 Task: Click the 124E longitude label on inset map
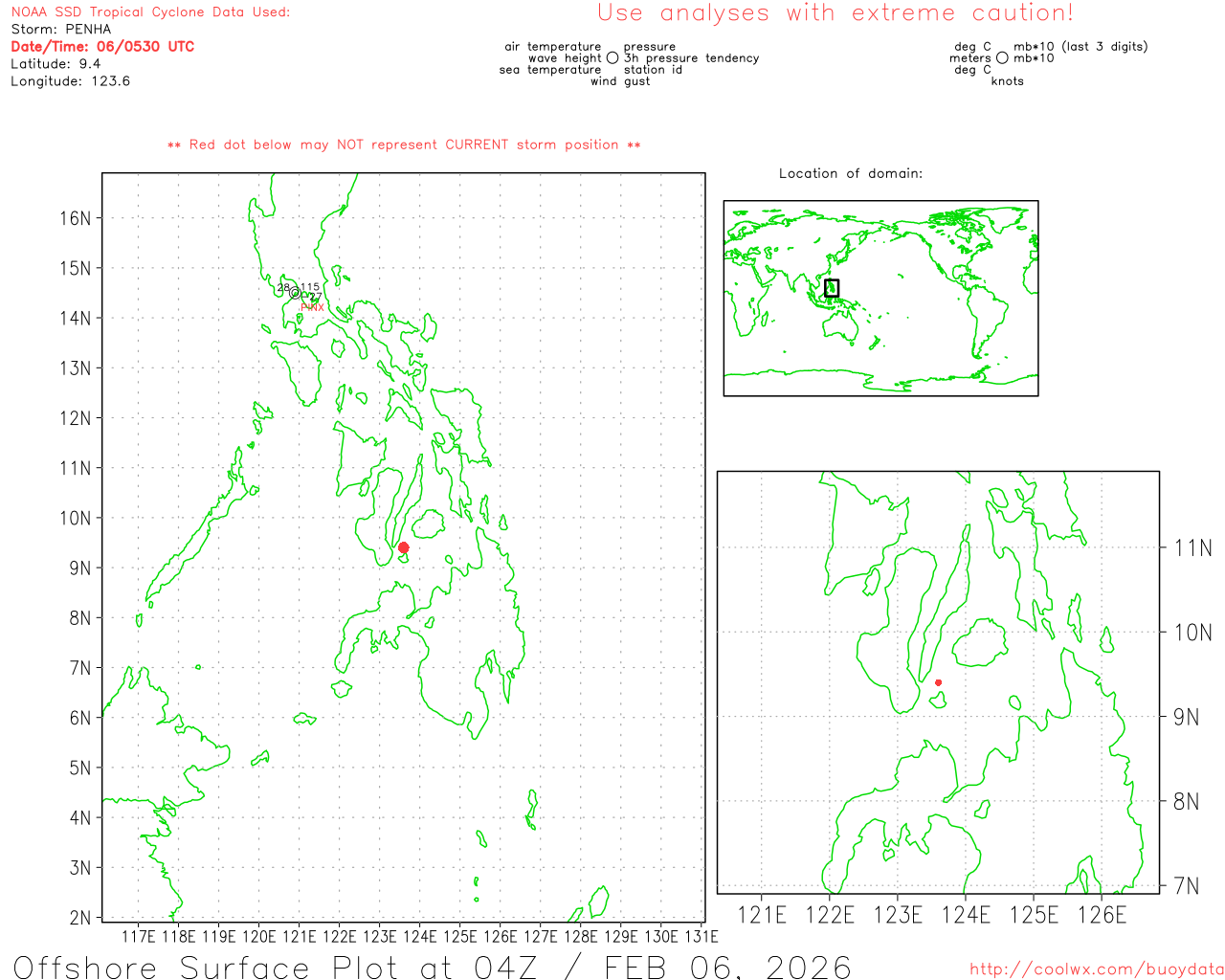pyautogui.click(x=966, y=915)
